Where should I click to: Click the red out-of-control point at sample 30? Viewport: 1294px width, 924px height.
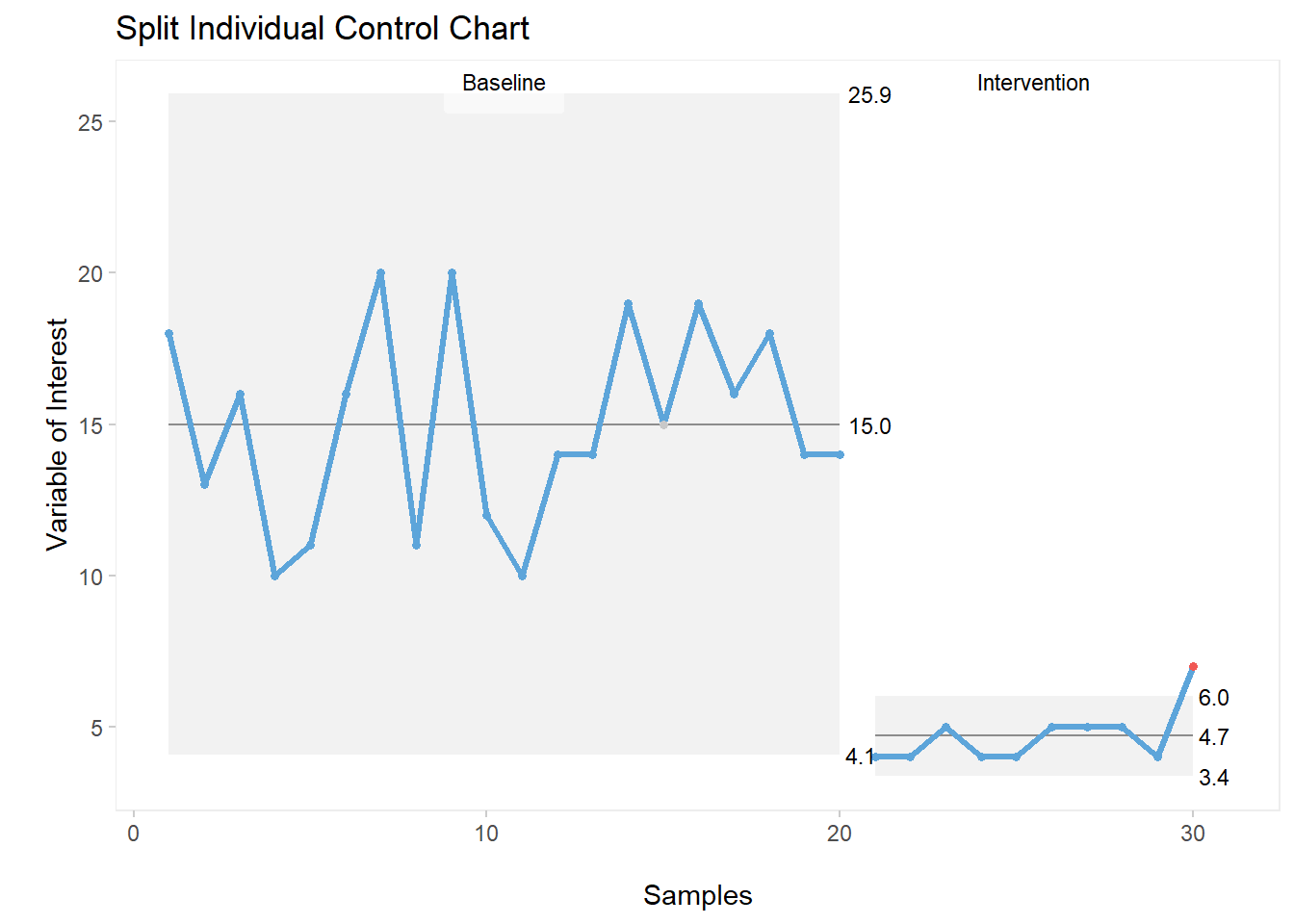[x=1193, y=666]
